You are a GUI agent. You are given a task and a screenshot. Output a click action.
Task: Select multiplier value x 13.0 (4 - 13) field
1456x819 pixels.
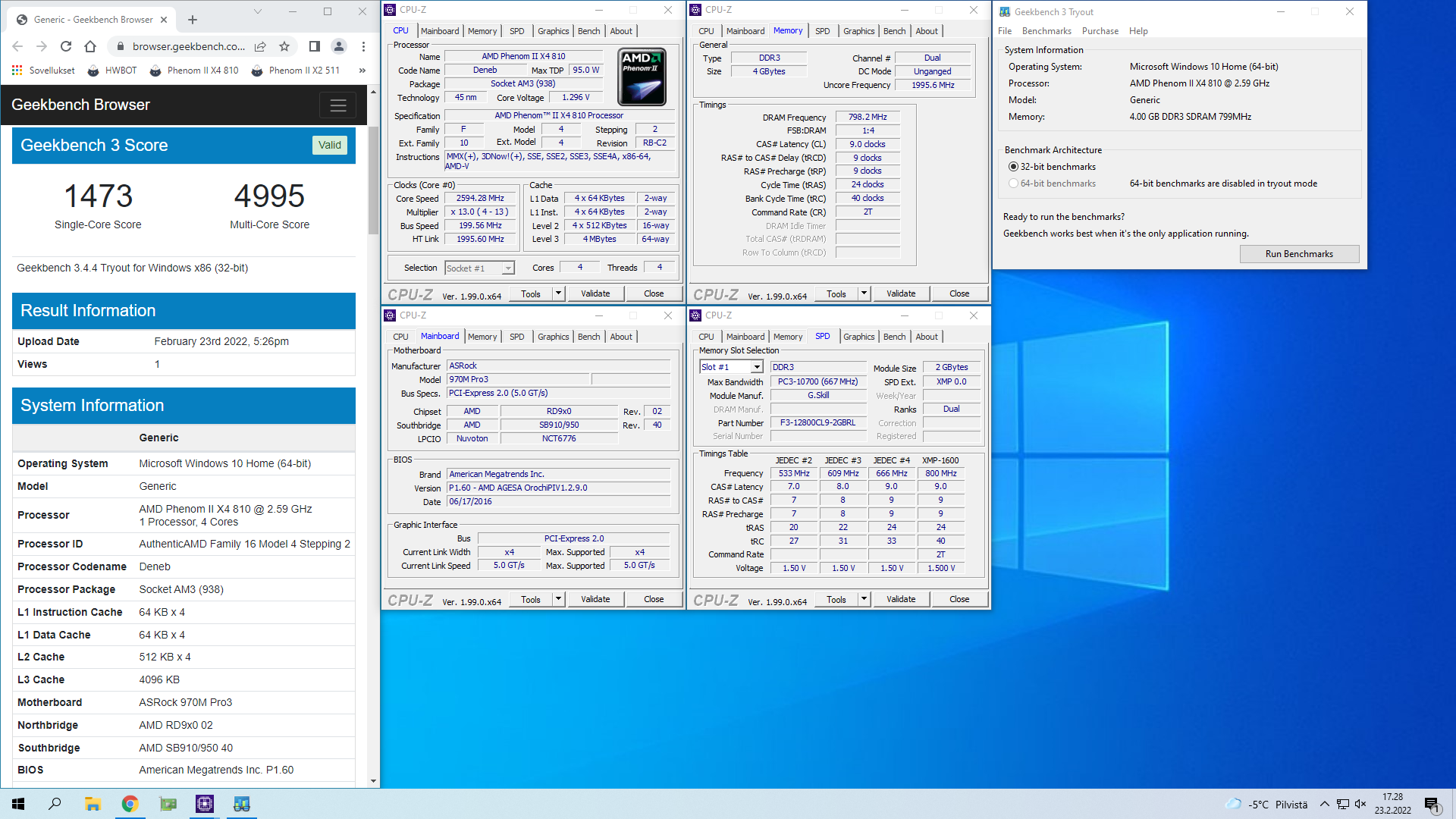(x=479, y=212)
